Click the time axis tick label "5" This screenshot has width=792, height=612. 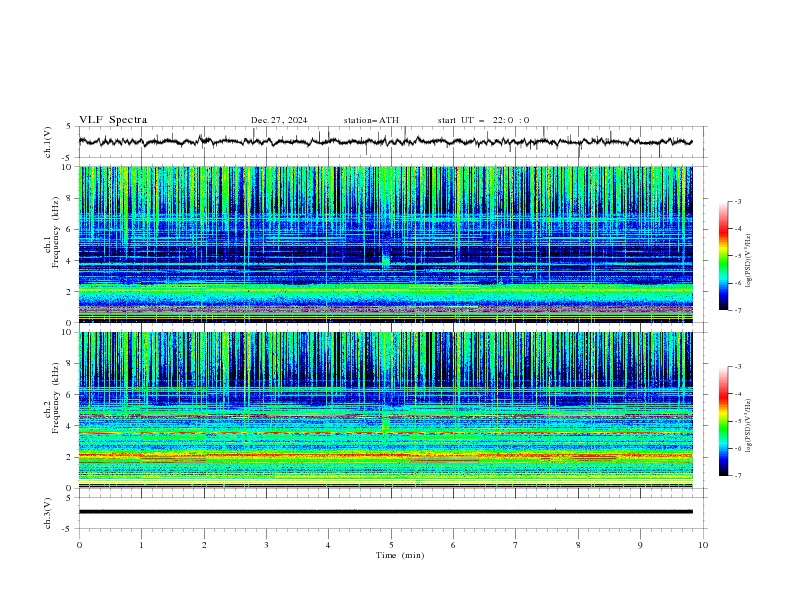tap(391, 545)
